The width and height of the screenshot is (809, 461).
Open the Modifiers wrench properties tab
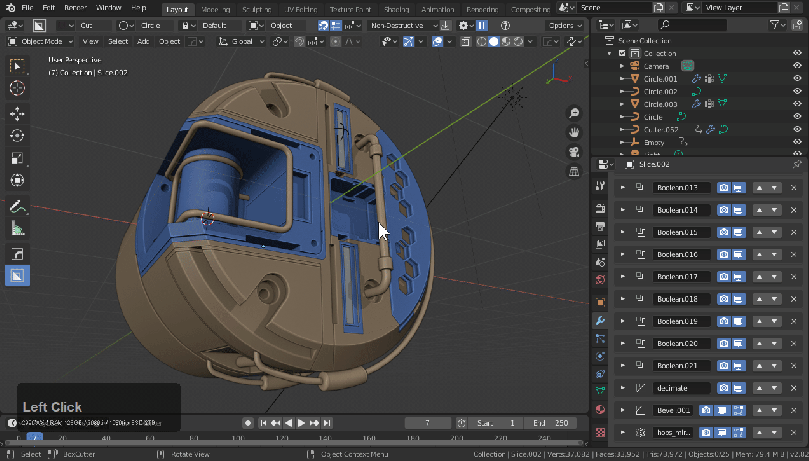[x=600, y=321]
